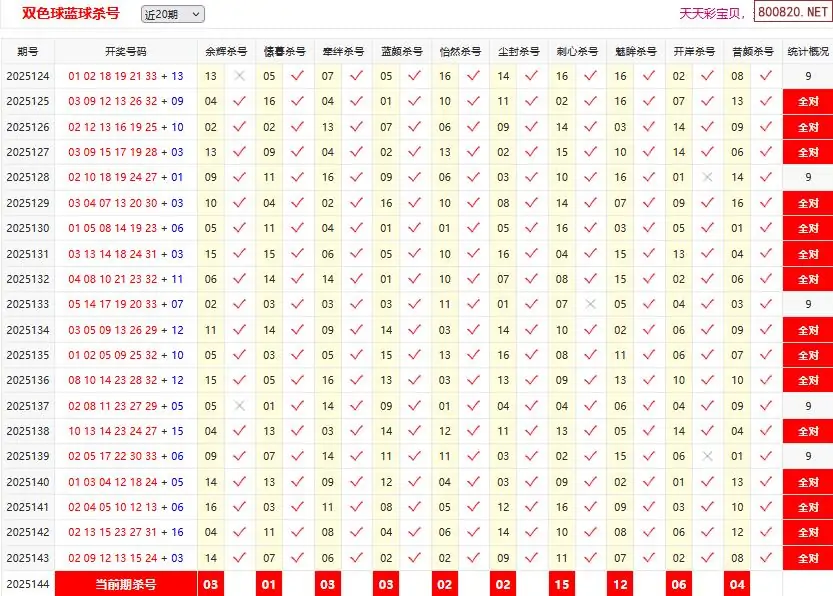
Task: Click the red checkmark in row 2025130 尘封杀号
Action: tap(532, 228)
